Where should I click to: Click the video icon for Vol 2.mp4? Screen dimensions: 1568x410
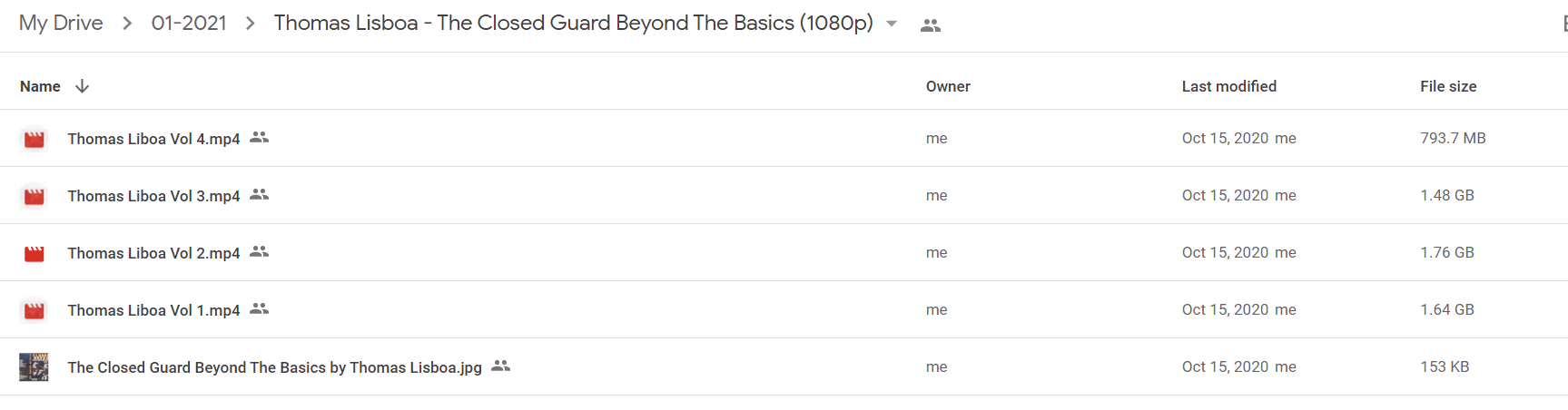pos(35,253)
